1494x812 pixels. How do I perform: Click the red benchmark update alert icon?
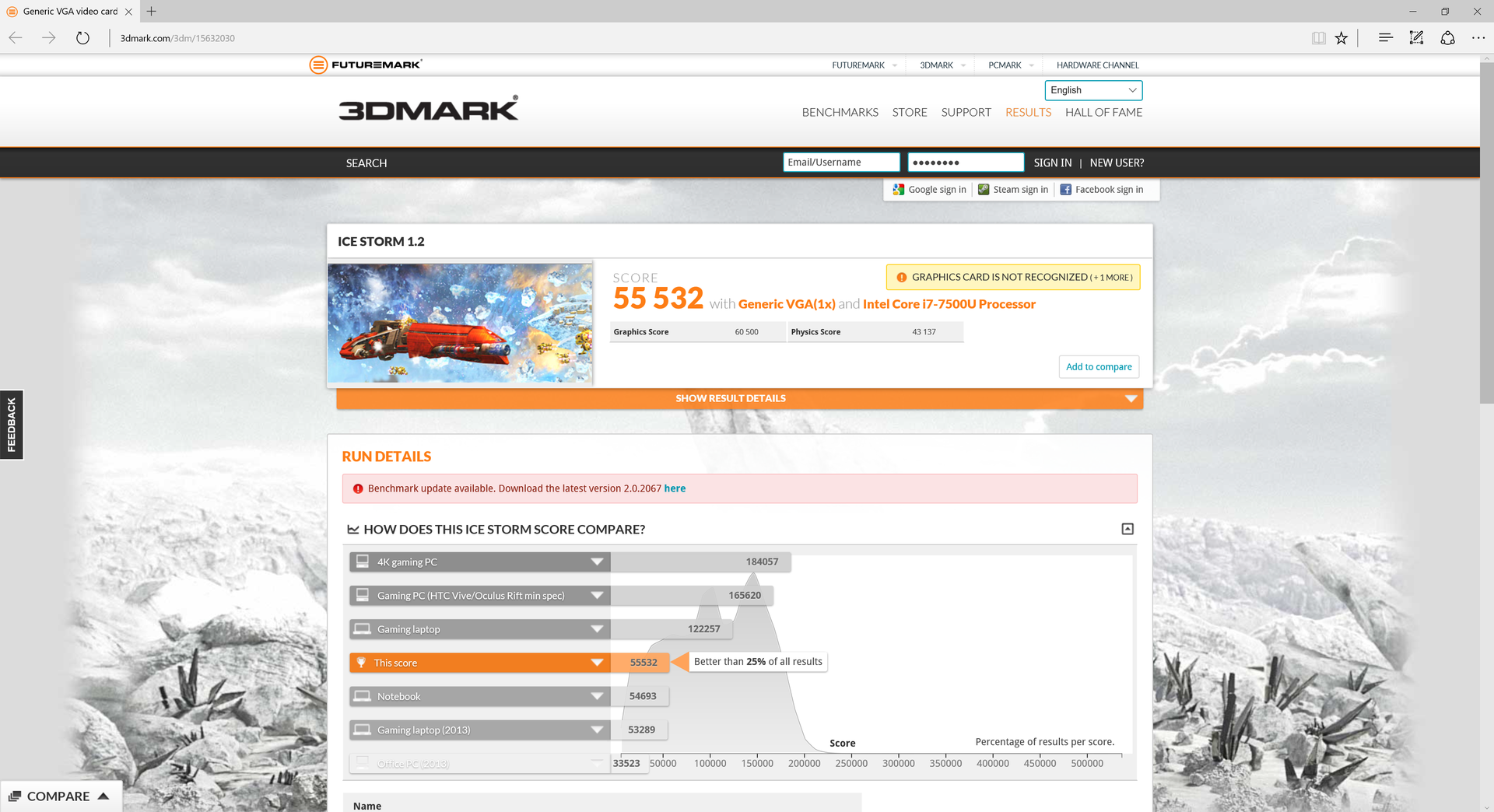[358, 488]
